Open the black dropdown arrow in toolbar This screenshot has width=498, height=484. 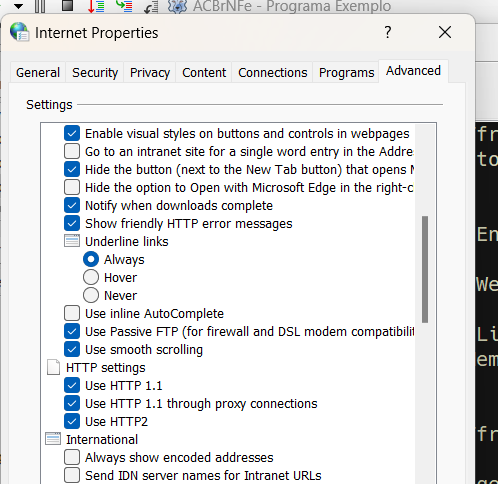click(x=19, y=6)
